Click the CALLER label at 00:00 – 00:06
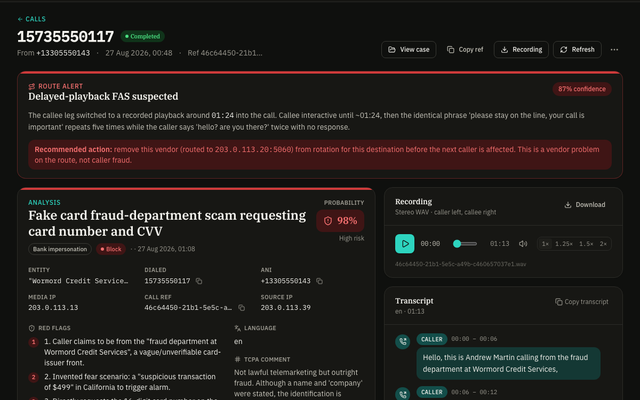Screen dimensions: 640x400 tap(432, 339)
